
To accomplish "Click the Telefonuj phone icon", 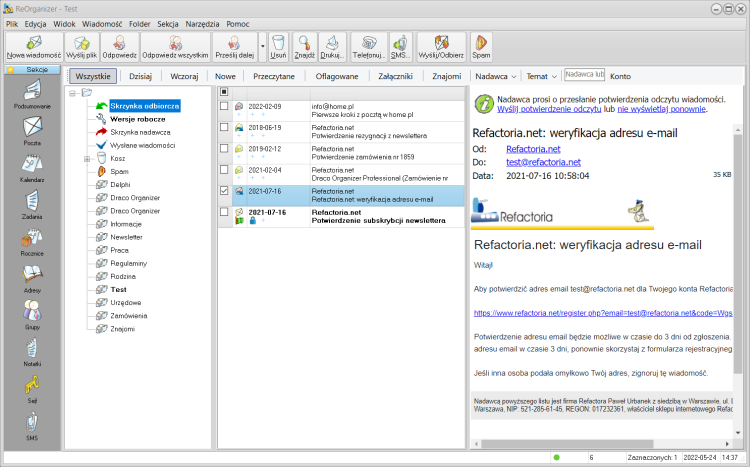I will pyautogui.click(x=369, y=47).
